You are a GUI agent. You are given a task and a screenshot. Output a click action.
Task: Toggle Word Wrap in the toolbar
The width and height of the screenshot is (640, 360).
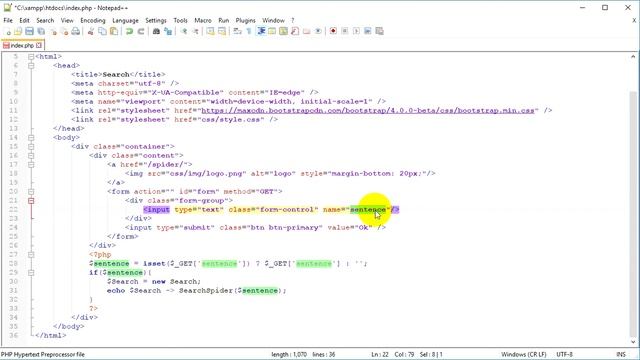(x=238, y=31)
